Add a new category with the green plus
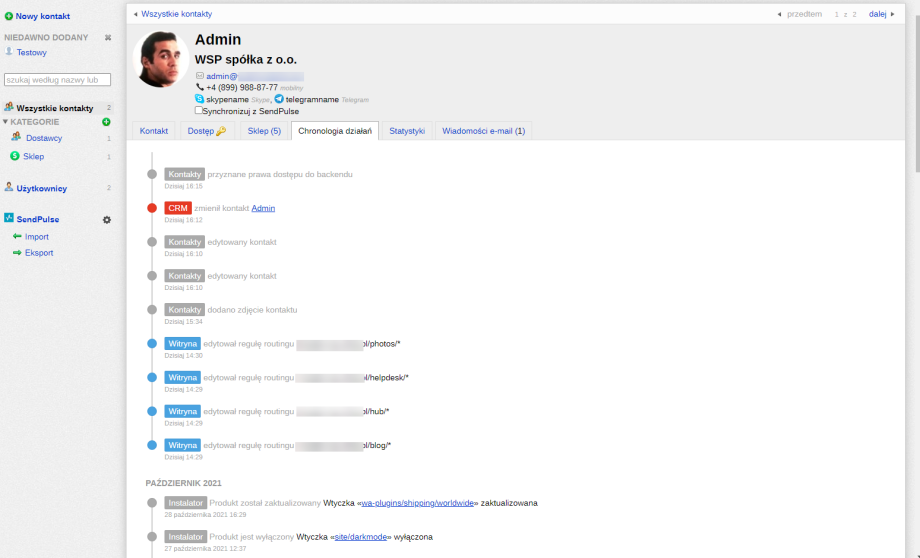 pos(107,122)
